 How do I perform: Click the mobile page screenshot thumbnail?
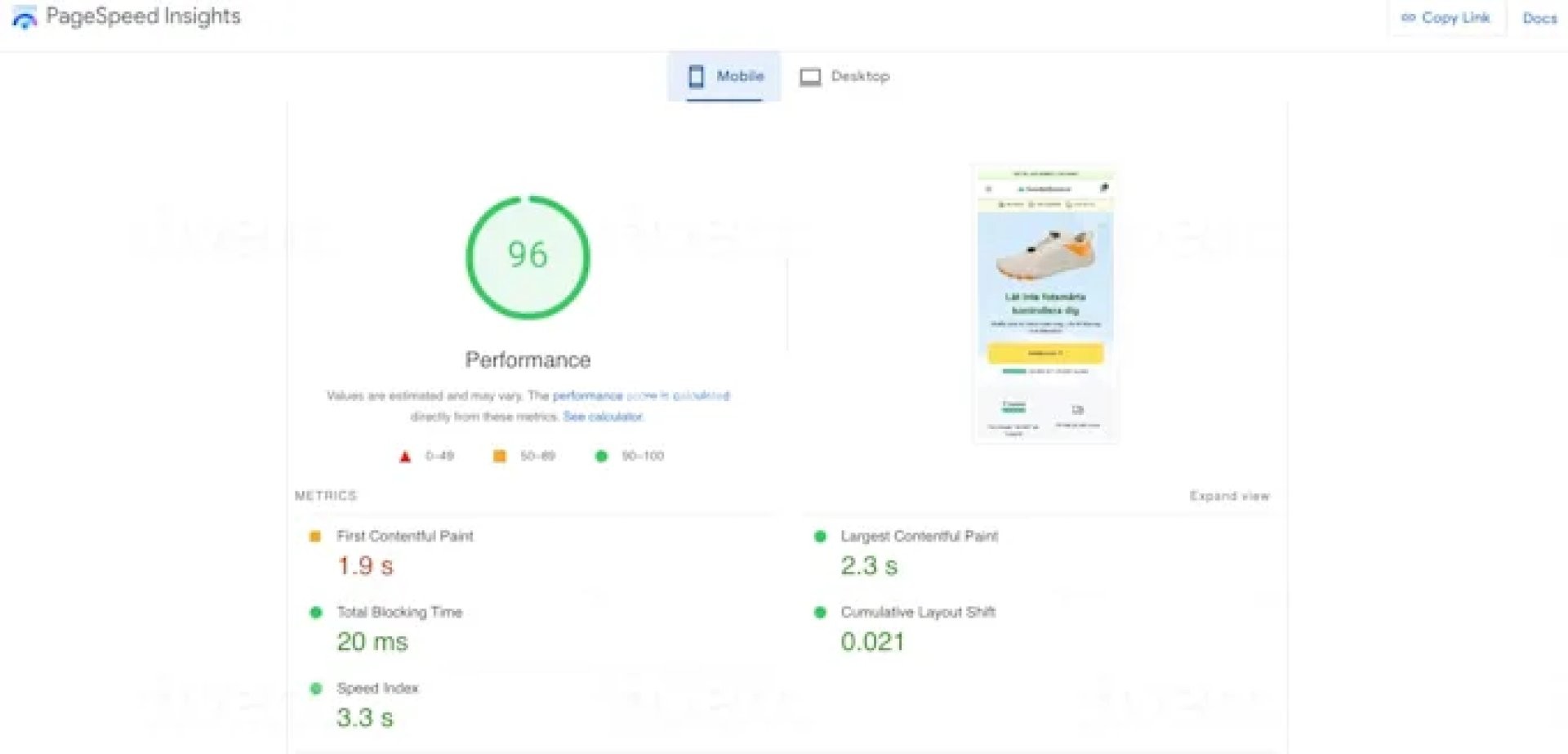(1045, 304)
